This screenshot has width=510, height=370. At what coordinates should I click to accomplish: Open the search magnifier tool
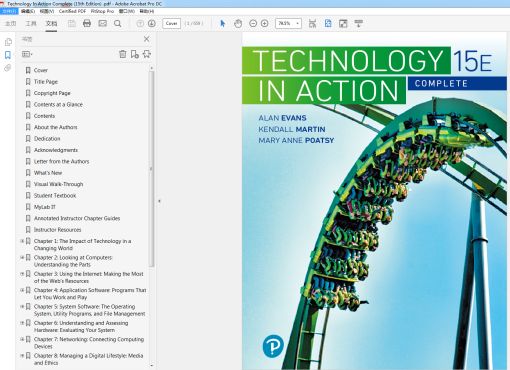pos(118,23)
